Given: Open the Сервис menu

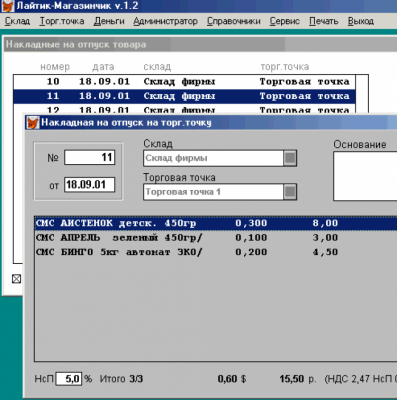Looking at the screenshot, I should pyautogui.click(x=285, y=21).
